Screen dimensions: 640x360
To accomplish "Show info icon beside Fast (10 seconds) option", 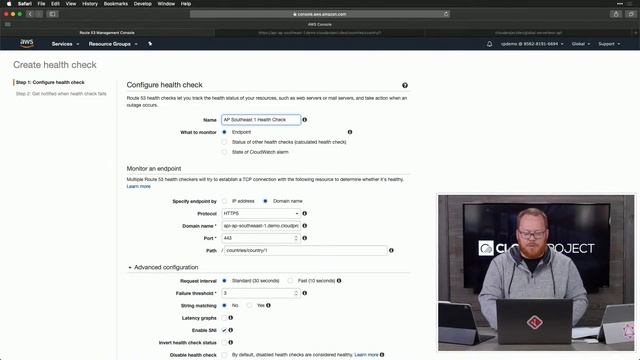I will click(x=339, y=280).
